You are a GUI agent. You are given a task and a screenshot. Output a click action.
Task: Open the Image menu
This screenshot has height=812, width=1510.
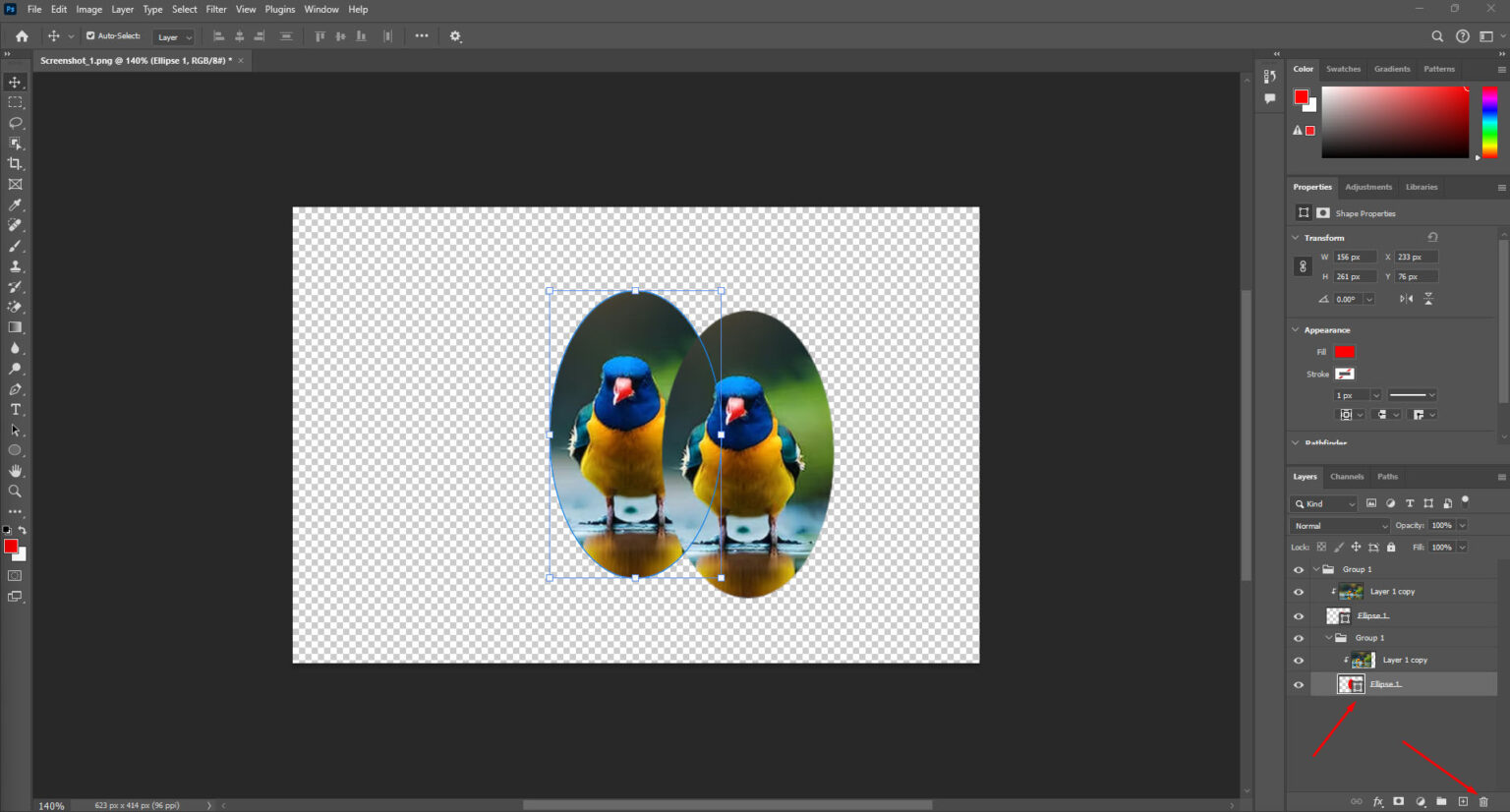pyautogui.click(x=89, y=9)
